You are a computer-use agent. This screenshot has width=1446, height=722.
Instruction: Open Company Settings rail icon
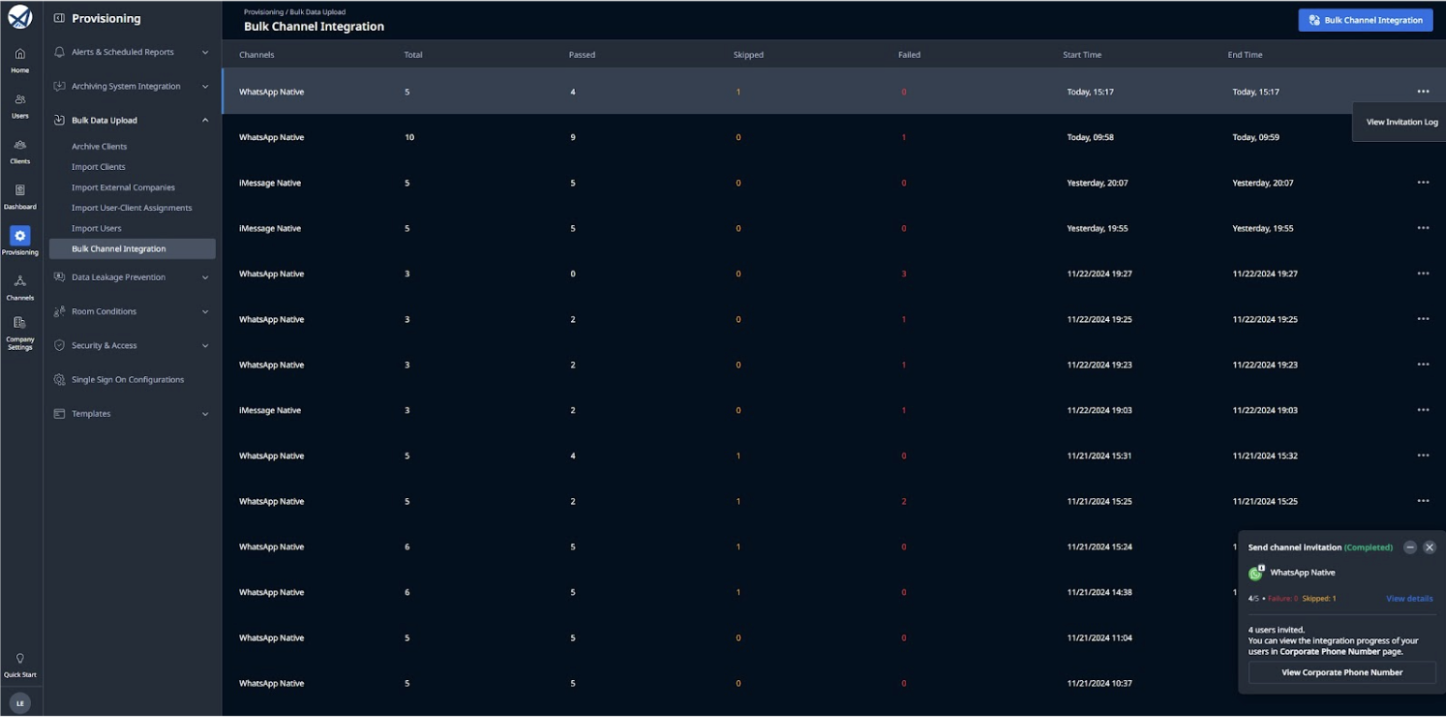click(x=20, y=332)
